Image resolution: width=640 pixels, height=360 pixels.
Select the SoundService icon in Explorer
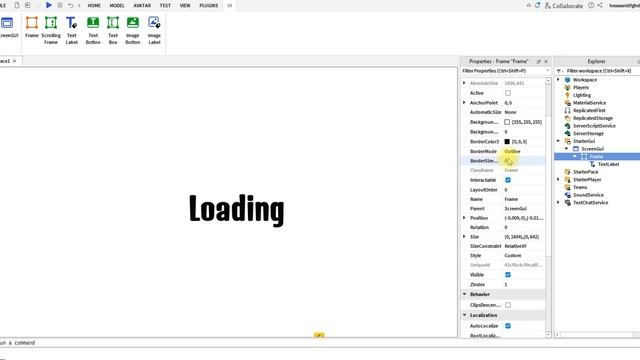click(x=567, y=195)
